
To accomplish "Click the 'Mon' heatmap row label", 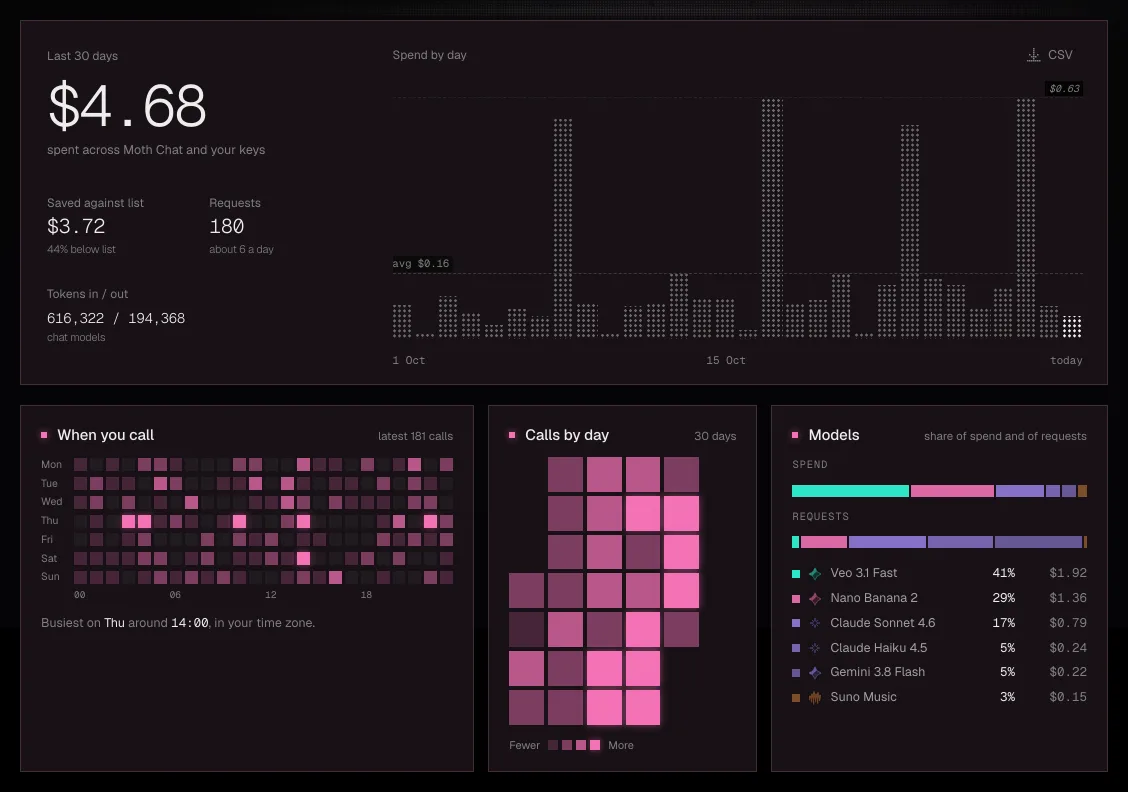I will point(51,465).
